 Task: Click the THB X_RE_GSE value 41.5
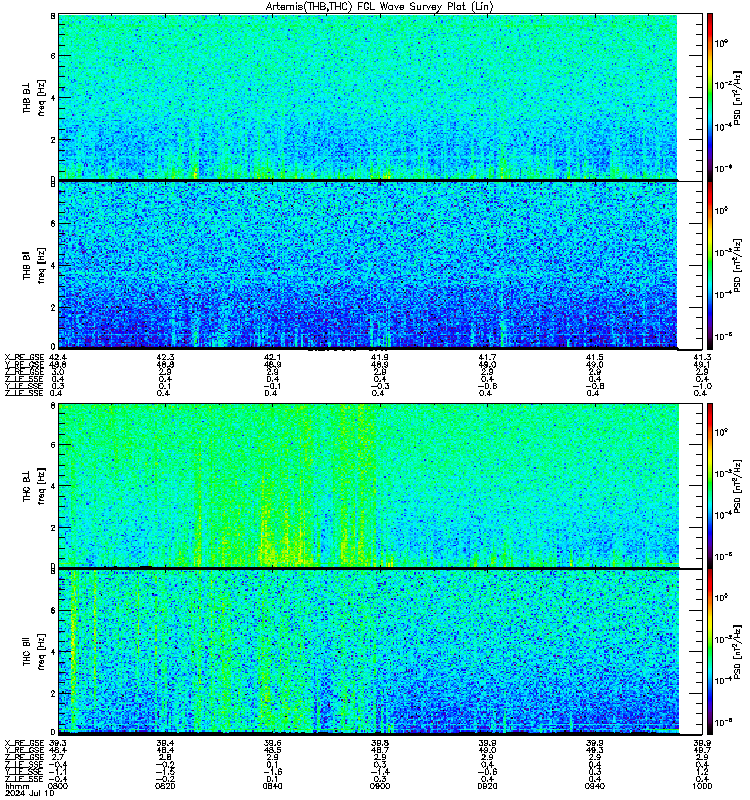click(x=595, y=357)
